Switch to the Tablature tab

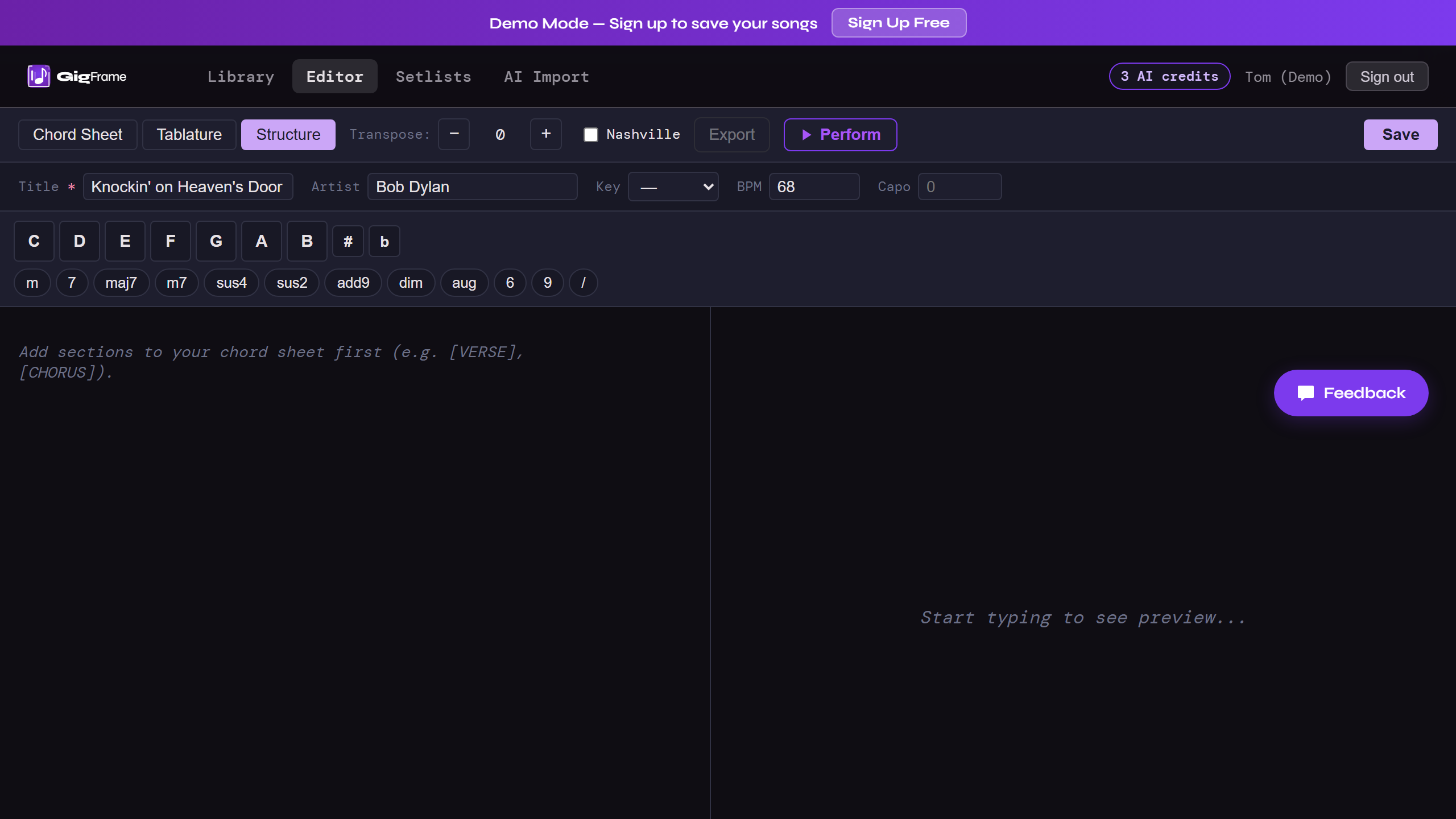coord(189,134)
